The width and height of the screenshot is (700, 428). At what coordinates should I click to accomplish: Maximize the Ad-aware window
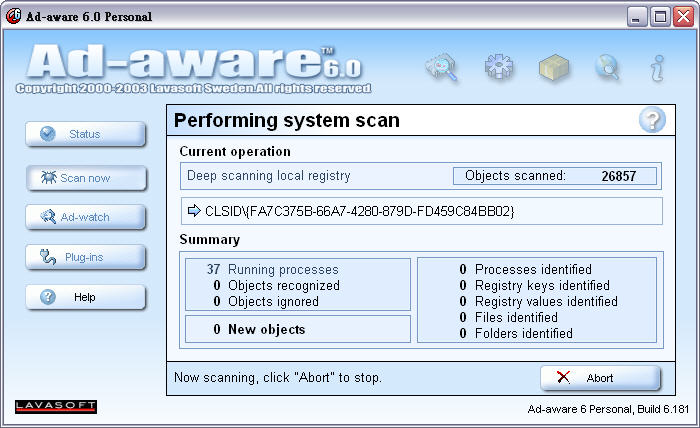pyautogui.click(x=660, y=17)
